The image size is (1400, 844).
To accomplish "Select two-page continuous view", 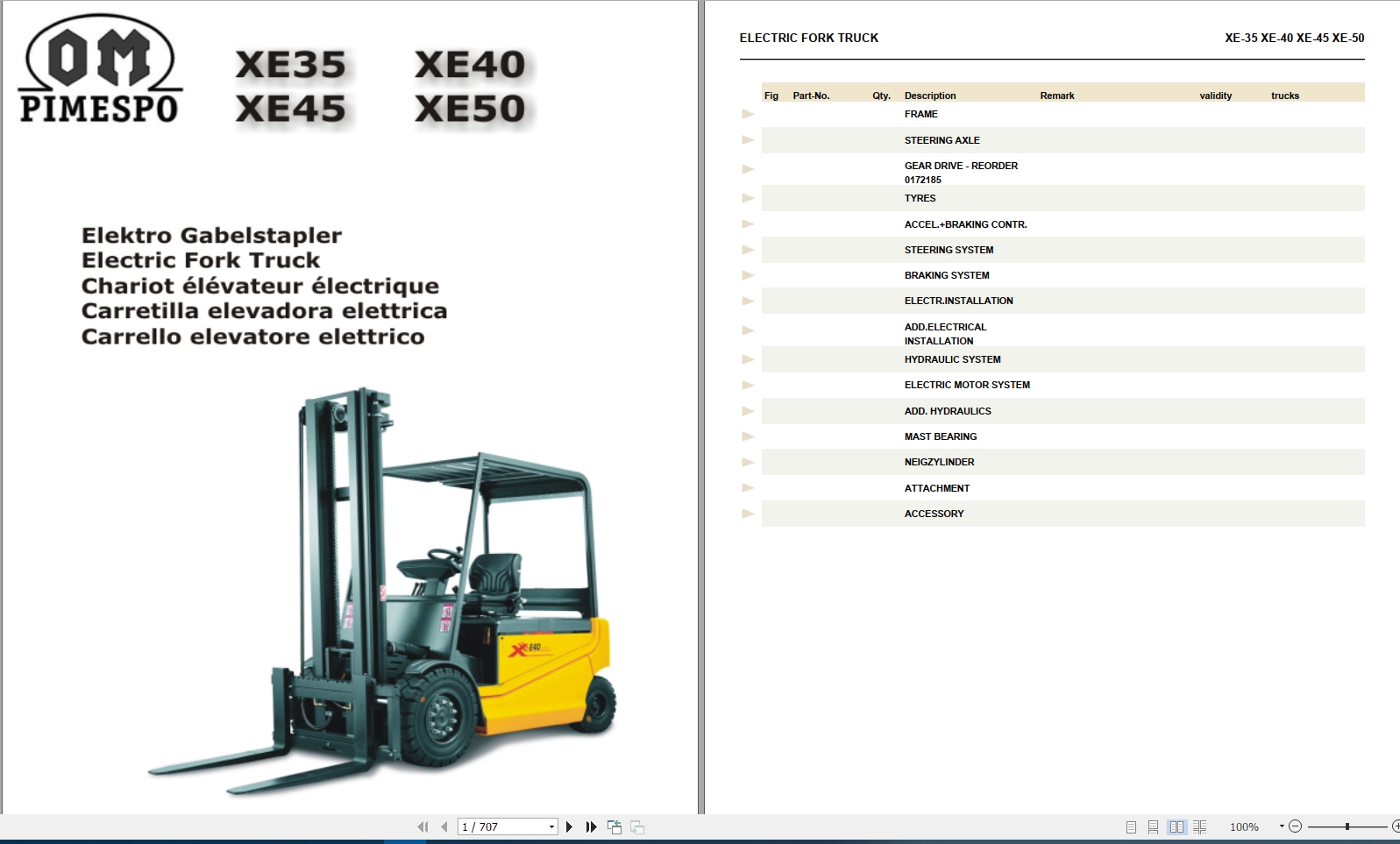I will 1199,826.
